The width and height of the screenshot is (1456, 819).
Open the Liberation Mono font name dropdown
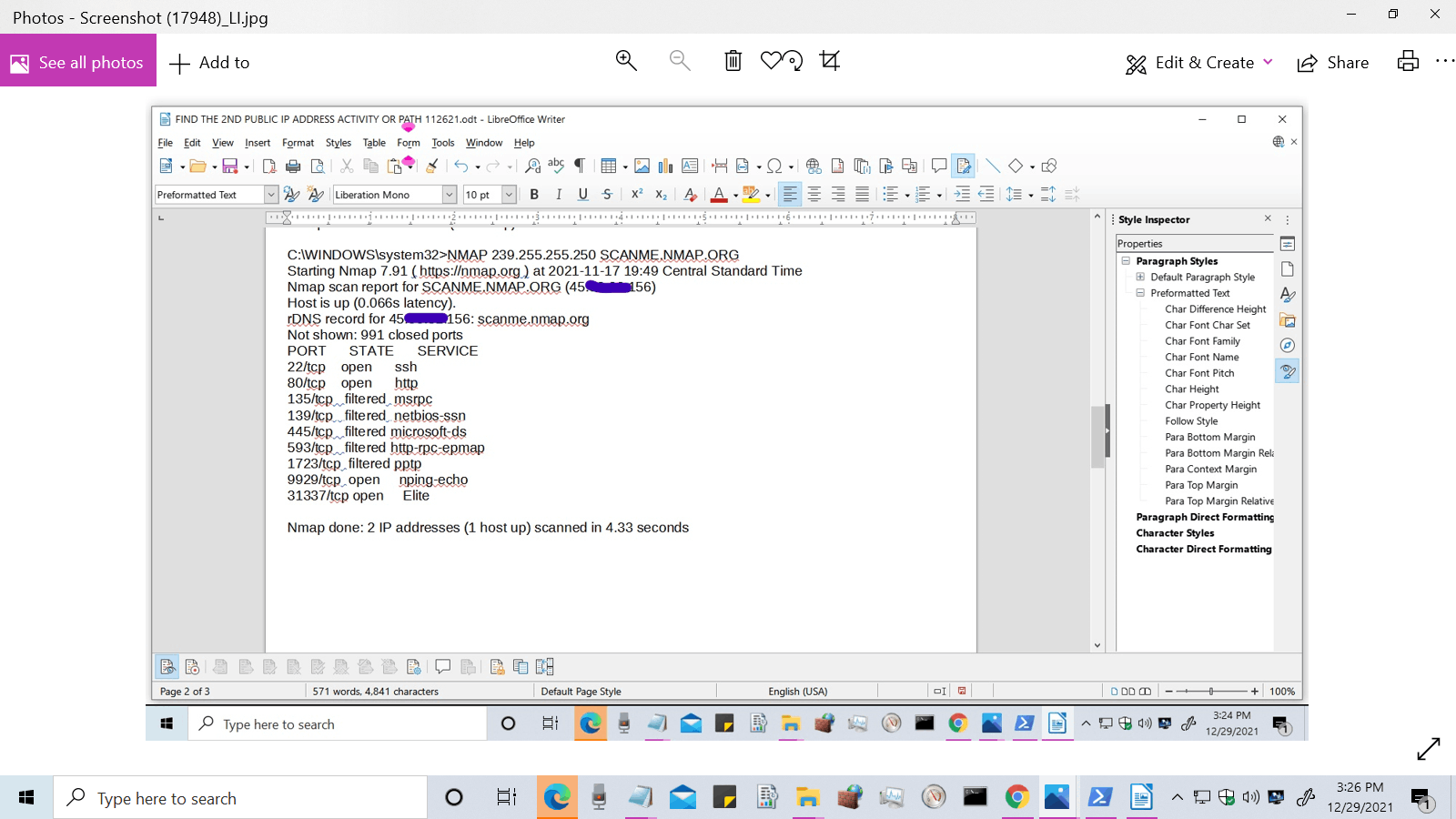[449, 195]
